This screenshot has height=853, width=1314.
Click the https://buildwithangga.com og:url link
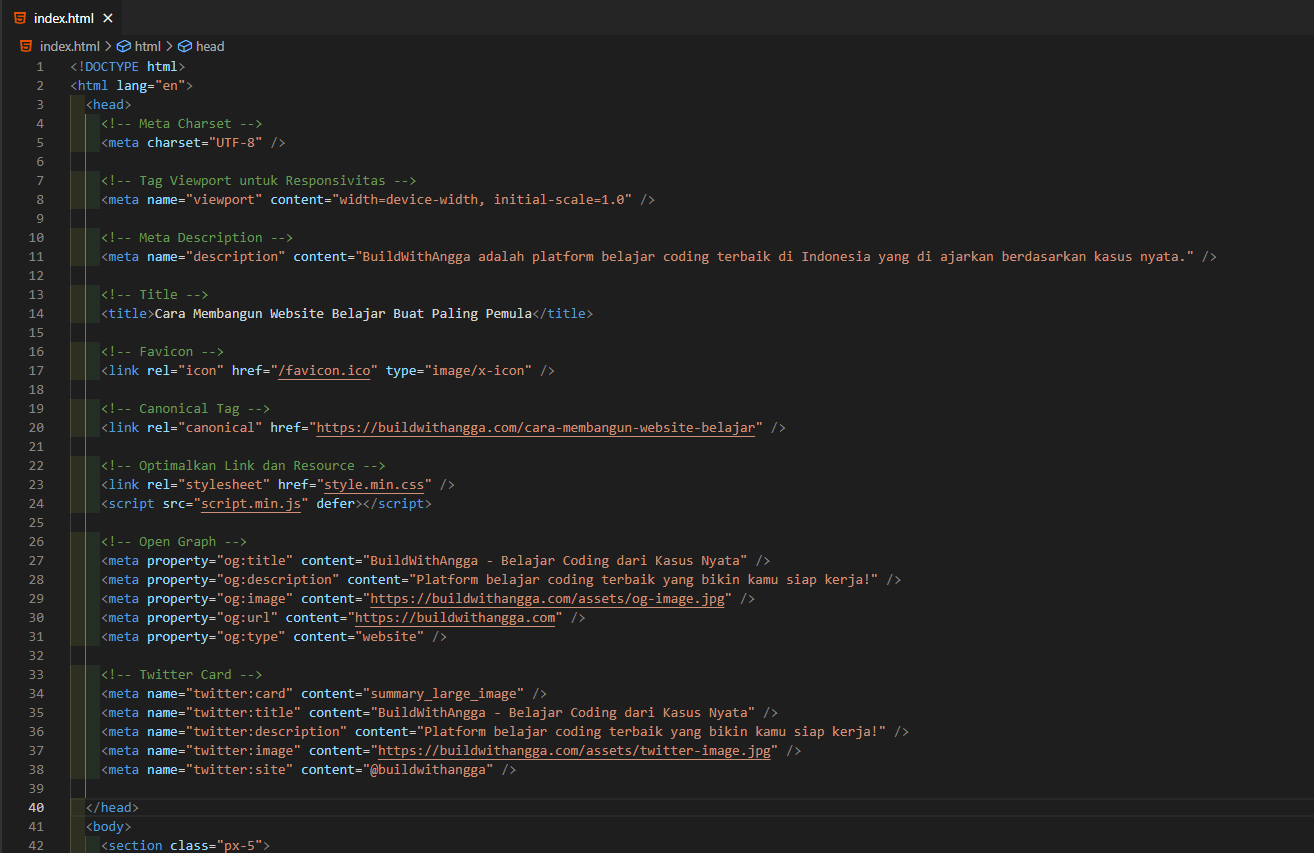[x=456, y=617]
